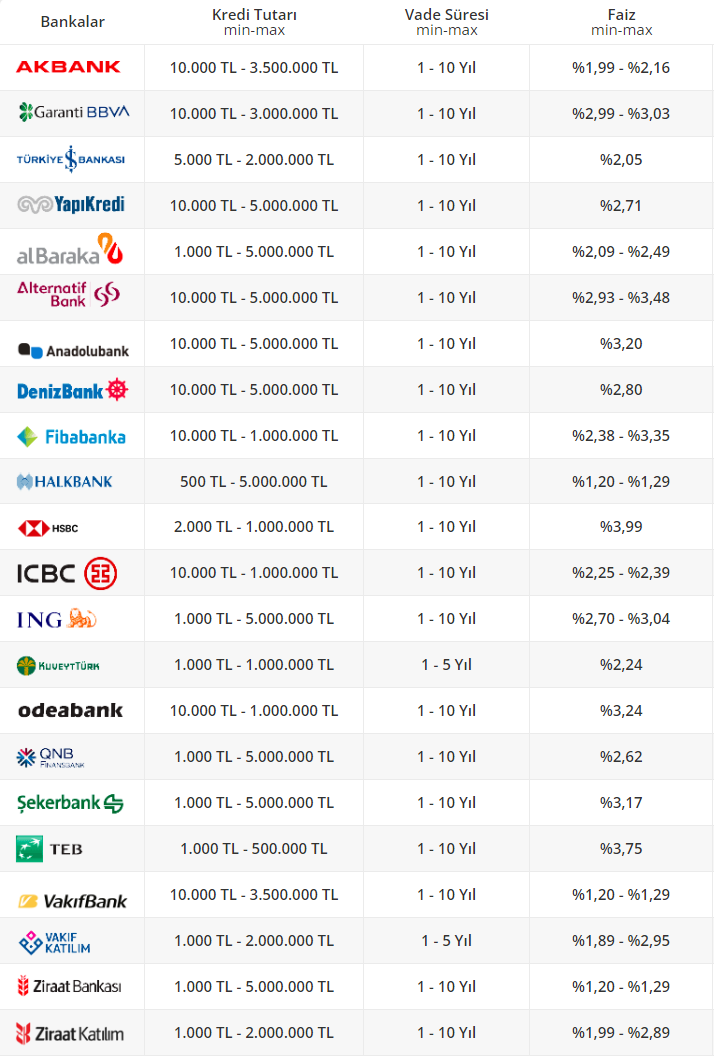Choose the Ziraat Bankası logo
Image resolution: width=714 pixels, height=1059 pixels.
(x=69, y=986)
